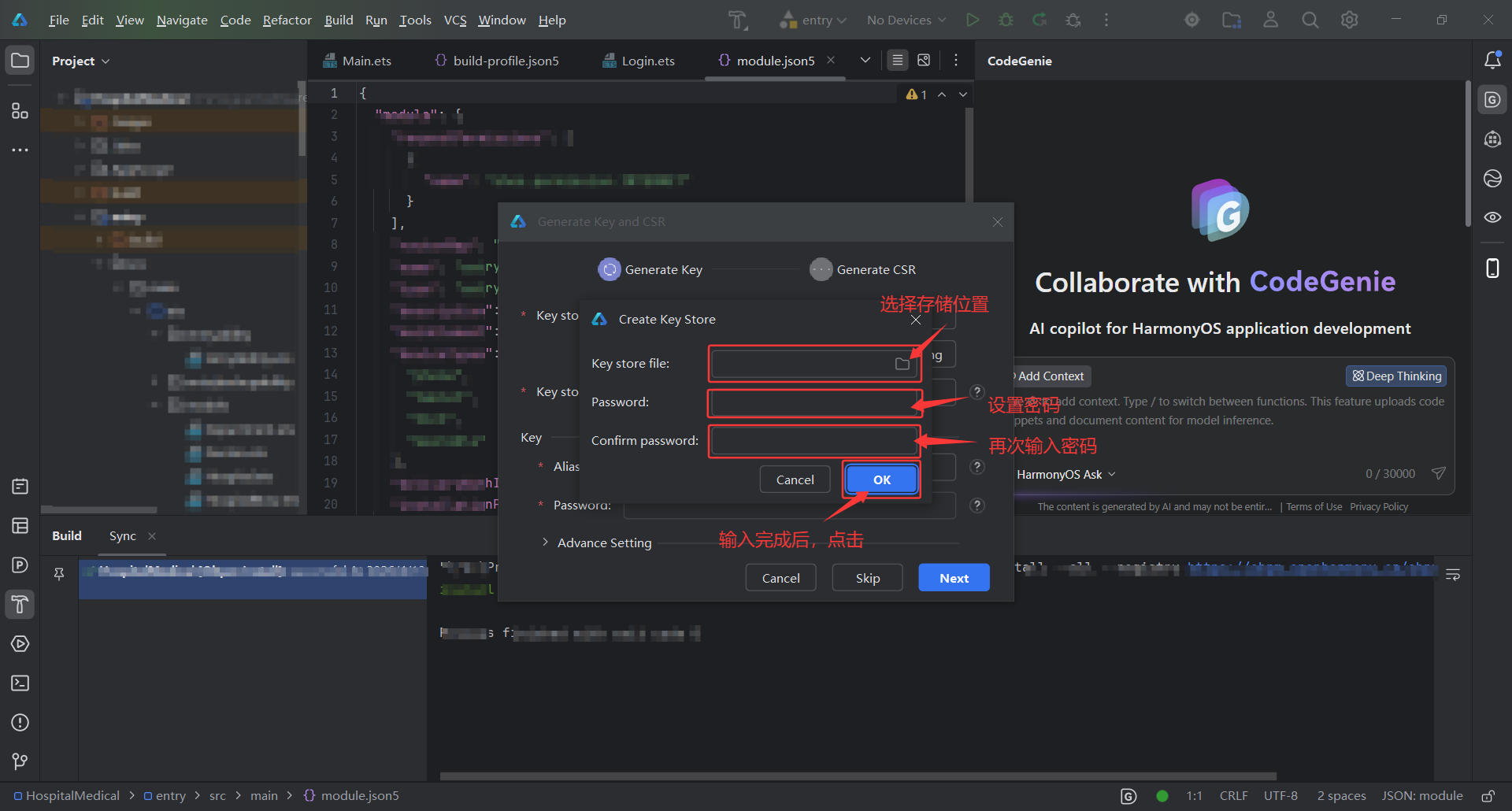Click the key Password help question icon
The image size is (1512, 811).
click(x=977, y=505)
